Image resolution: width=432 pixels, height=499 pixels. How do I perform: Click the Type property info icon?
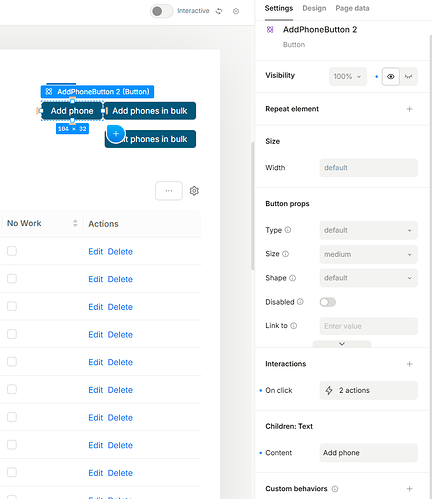288,230
